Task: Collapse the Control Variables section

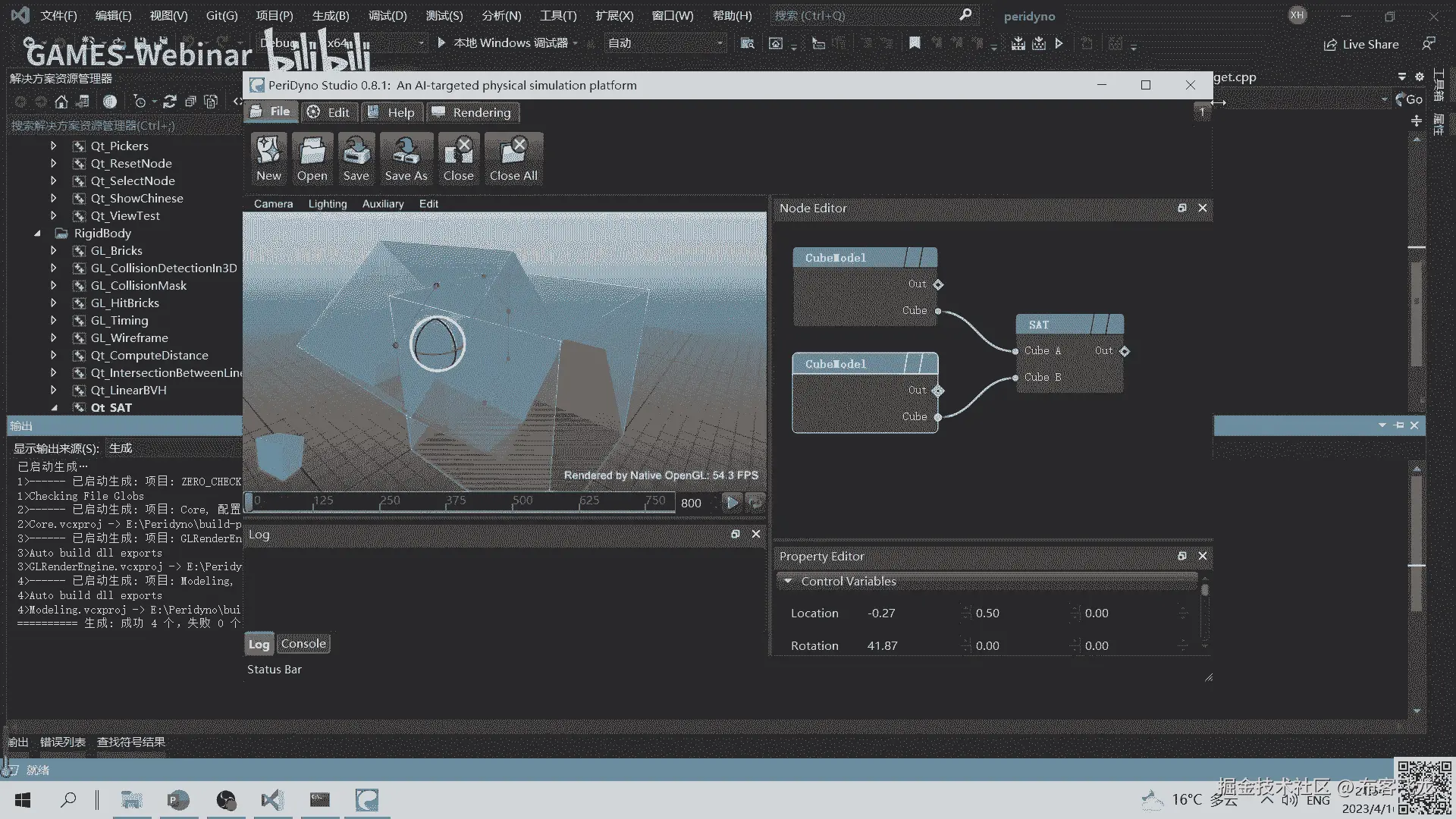Action: (788, 582)
